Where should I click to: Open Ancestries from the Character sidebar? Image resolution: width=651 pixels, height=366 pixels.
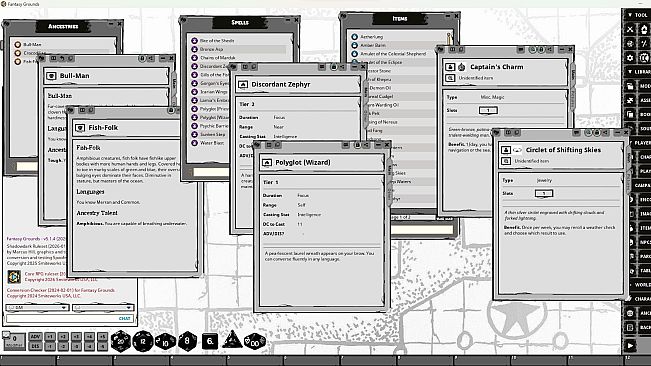(638, 313)
